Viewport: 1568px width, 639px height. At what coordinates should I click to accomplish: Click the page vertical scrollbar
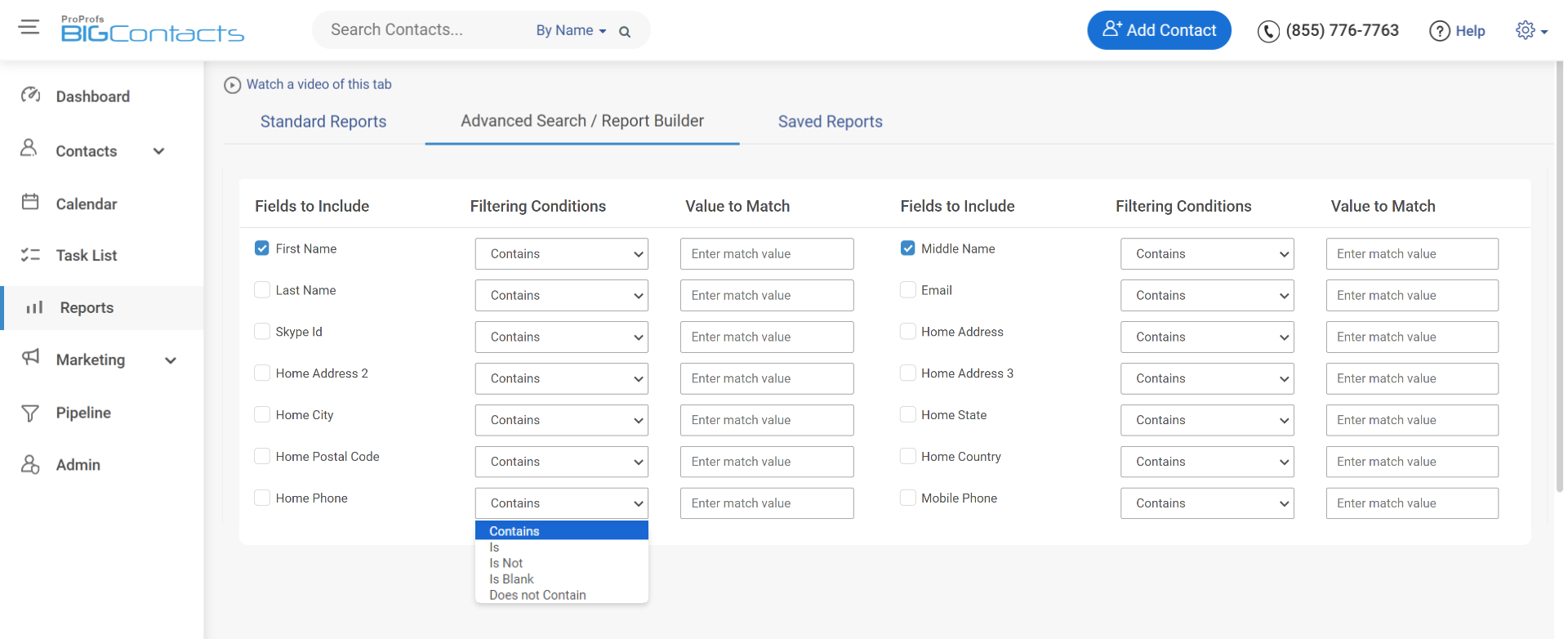(x=1560, y=278)
